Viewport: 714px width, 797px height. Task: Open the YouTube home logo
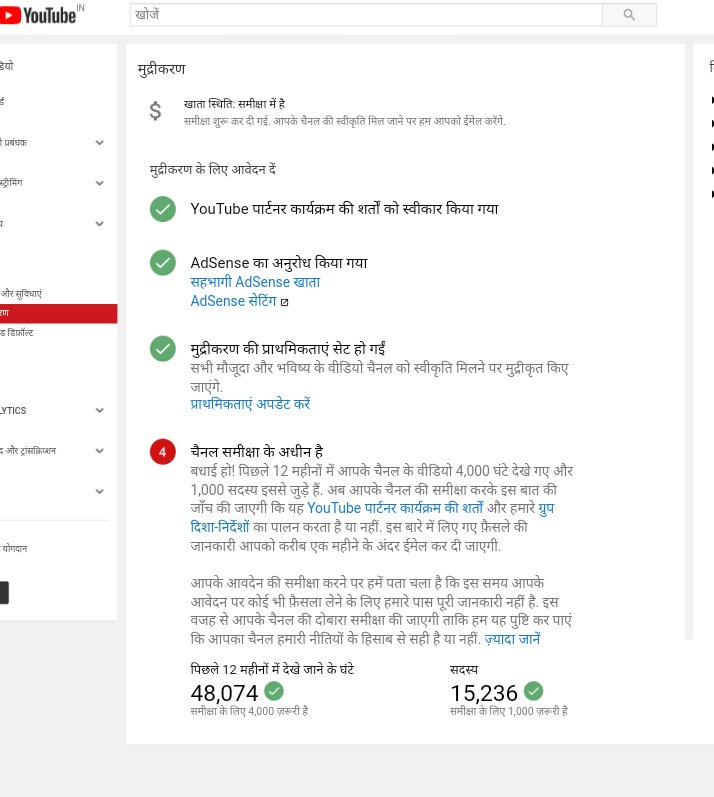coord(41,15)
